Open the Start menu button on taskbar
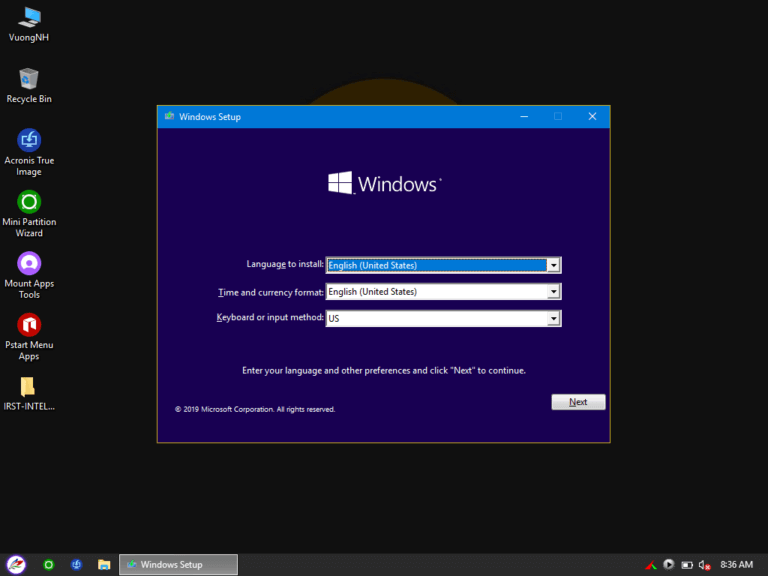This screenshot has height=576, width=768. point(16,565)
